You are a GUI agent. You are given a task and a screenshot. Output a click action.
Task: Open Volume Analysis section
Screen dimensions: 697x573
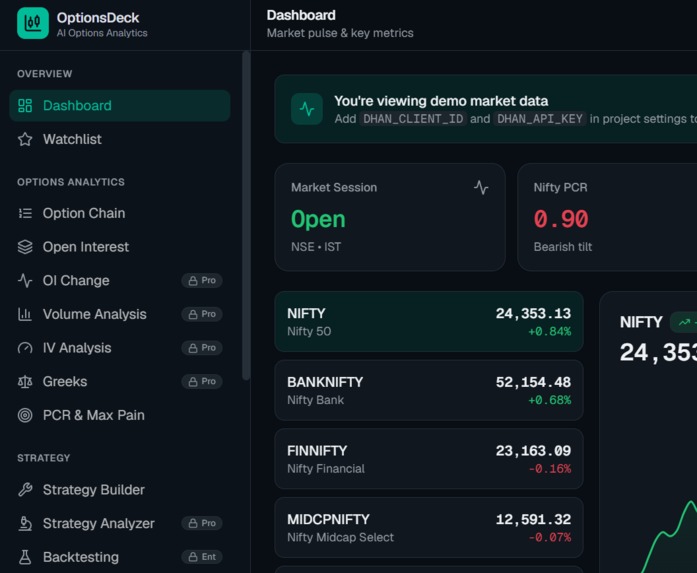tap(120, 314)
